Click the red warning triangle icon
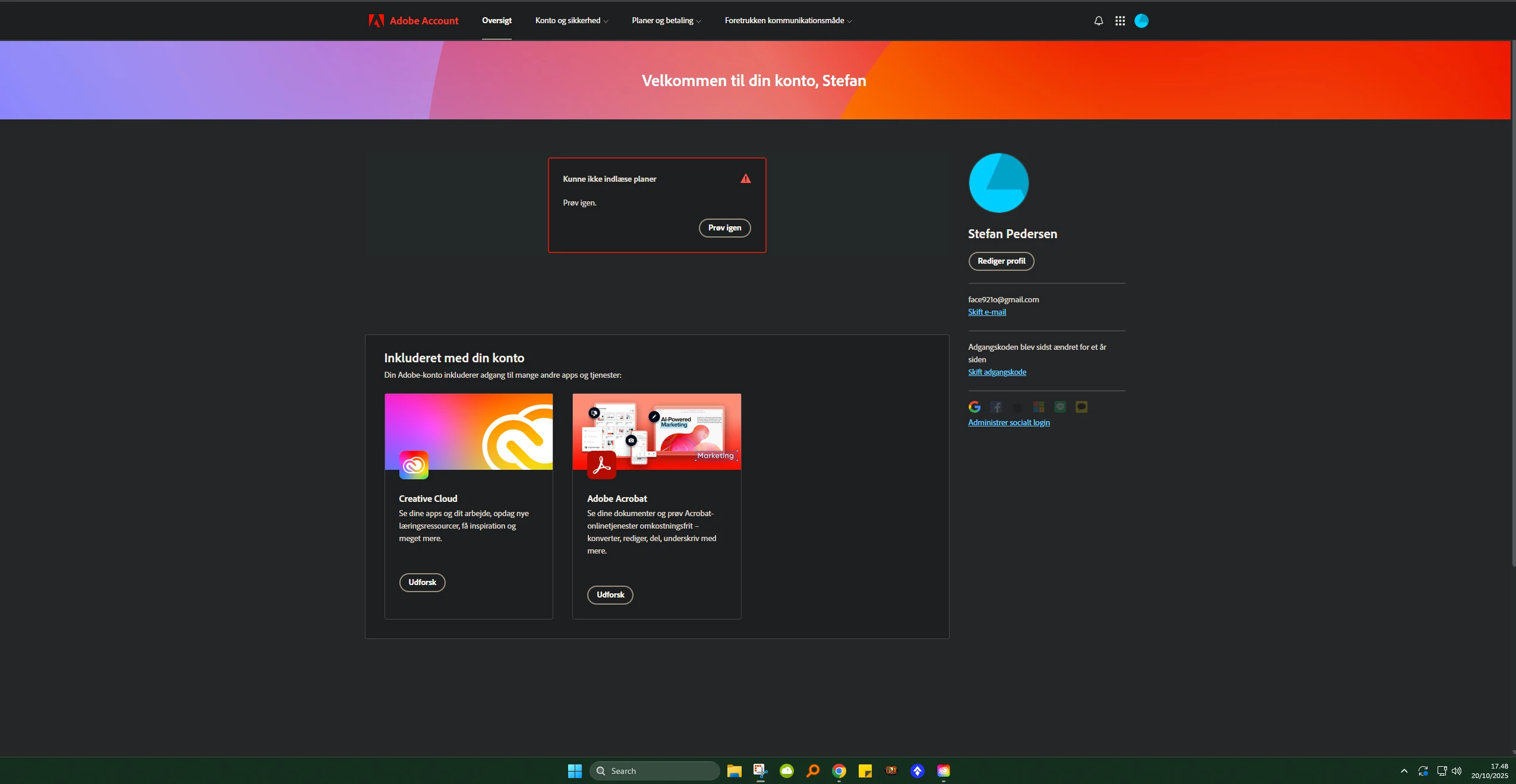 [745, 179]
